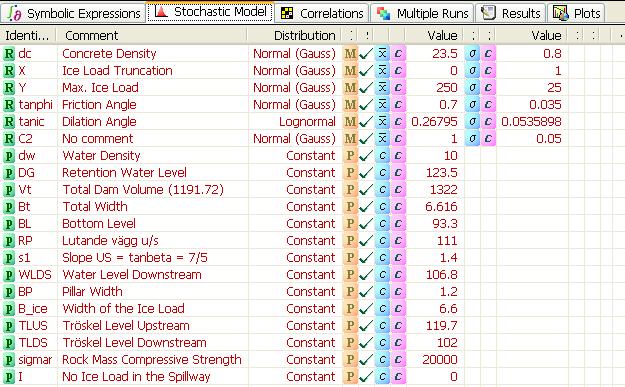This screenshot has height=387, width=625.
Task: Click the pink c icon in WLDS row
Action: point(398,275)
